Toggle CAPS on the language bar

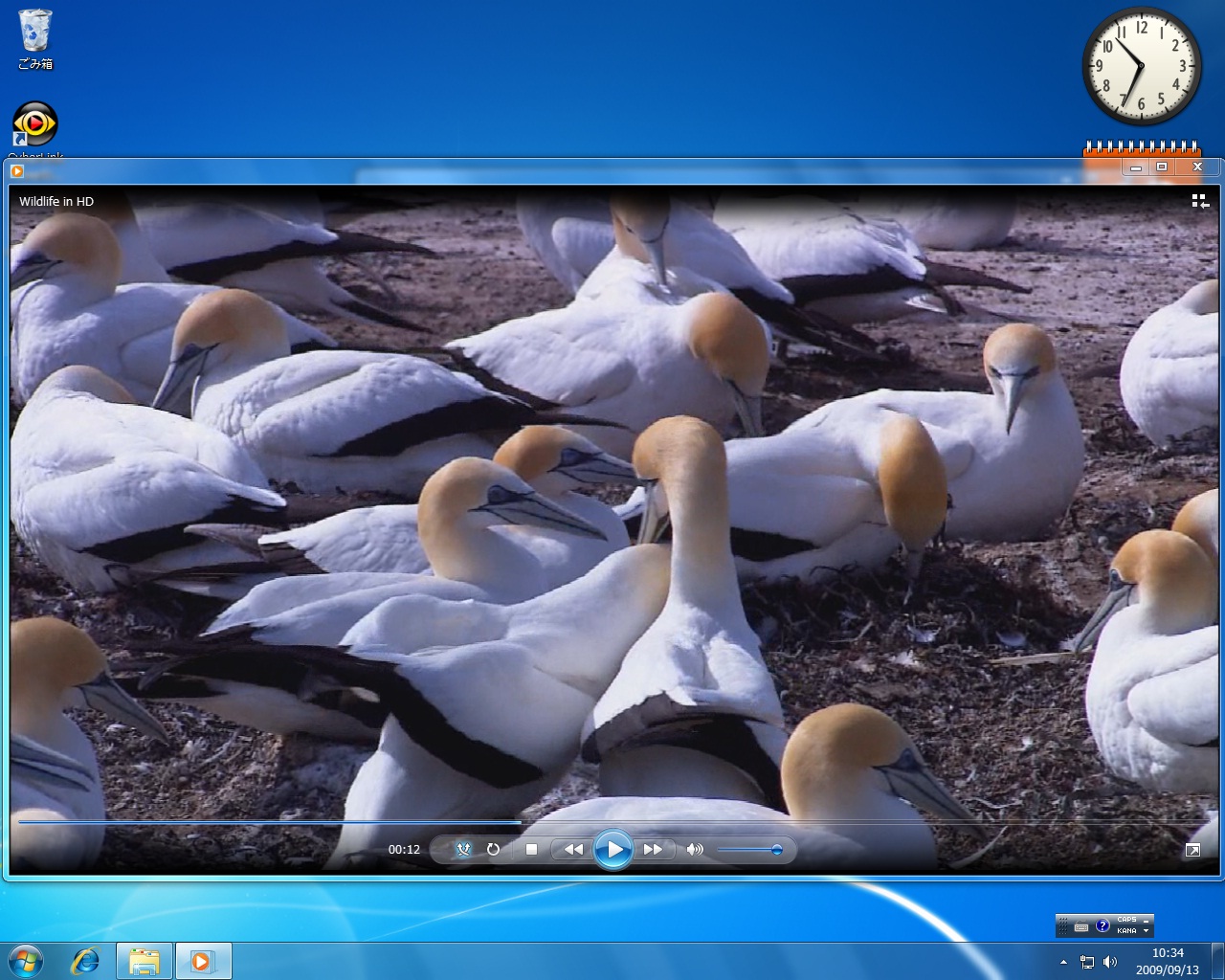[x=1126, y=920]
